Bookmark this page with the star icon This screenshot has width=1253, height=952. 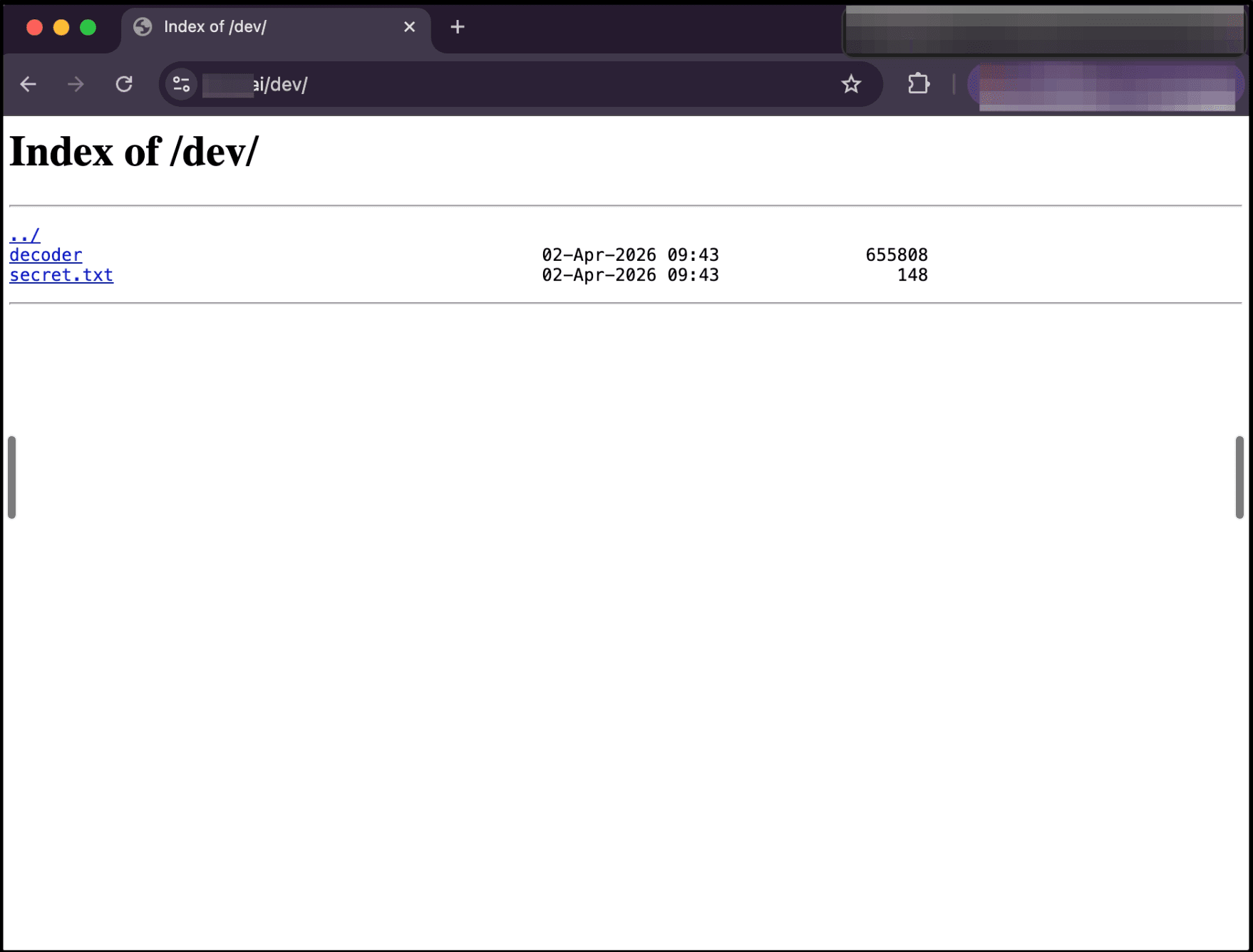point(851,84)
